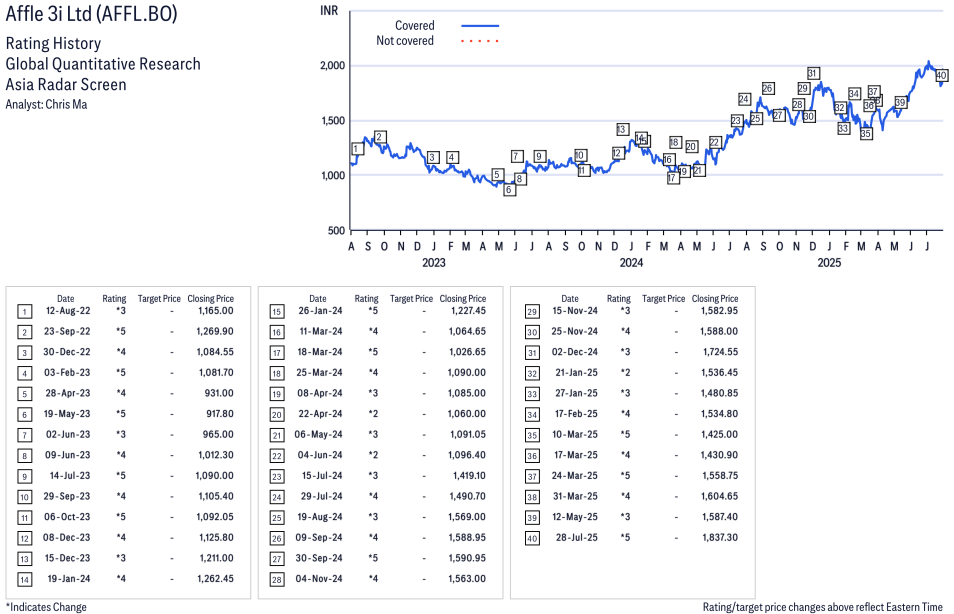Screen dimensions: 954x614
Task: Click closing price 1,590.95
Action: click(x=467, y=559)
